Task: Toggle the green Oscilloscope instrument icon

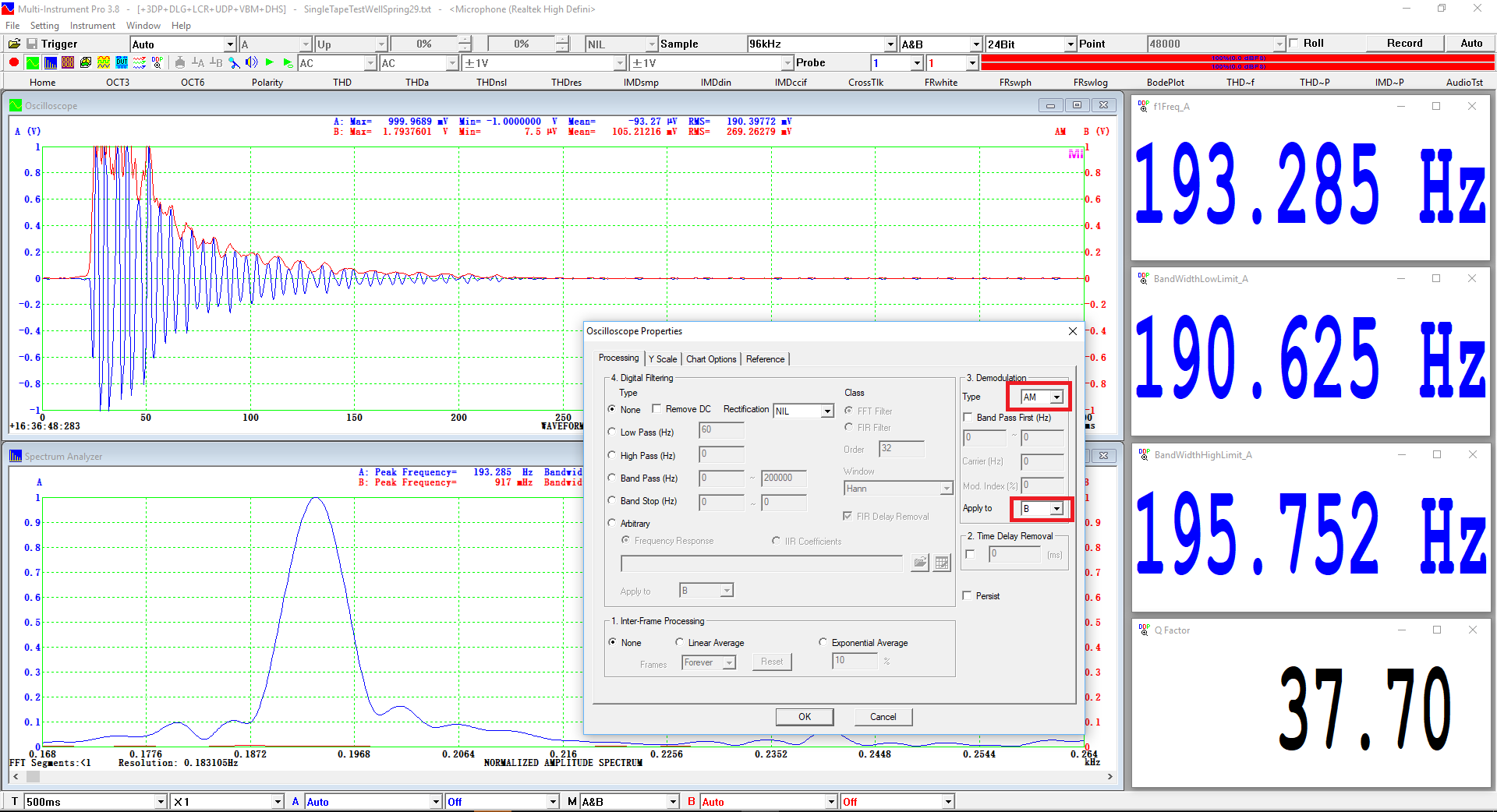Action: point(32,63)
